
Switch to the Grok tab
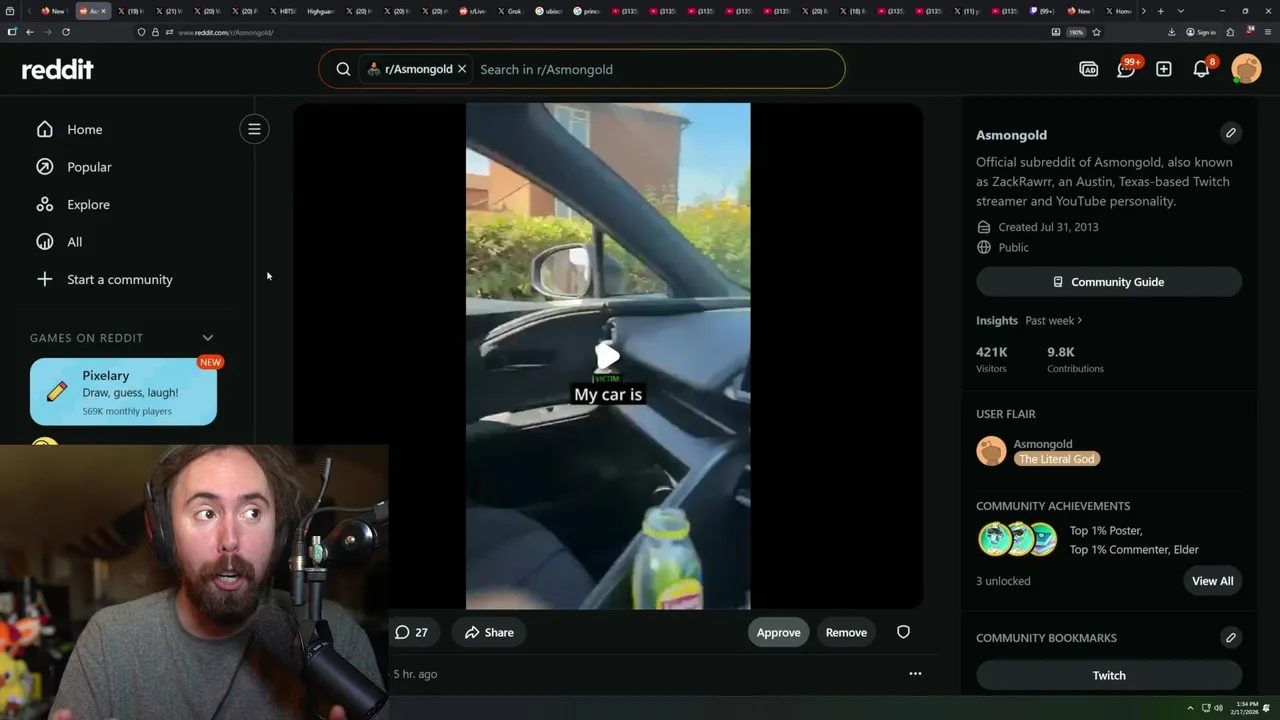click(x=510, y=11)
